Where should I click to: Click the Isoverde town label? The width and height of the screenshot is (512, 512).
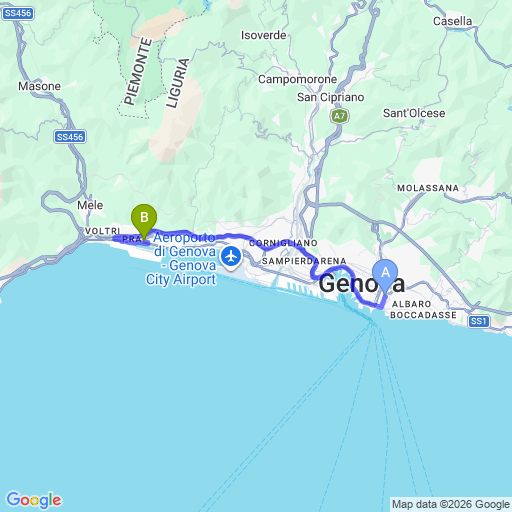(x=264, y=35)
